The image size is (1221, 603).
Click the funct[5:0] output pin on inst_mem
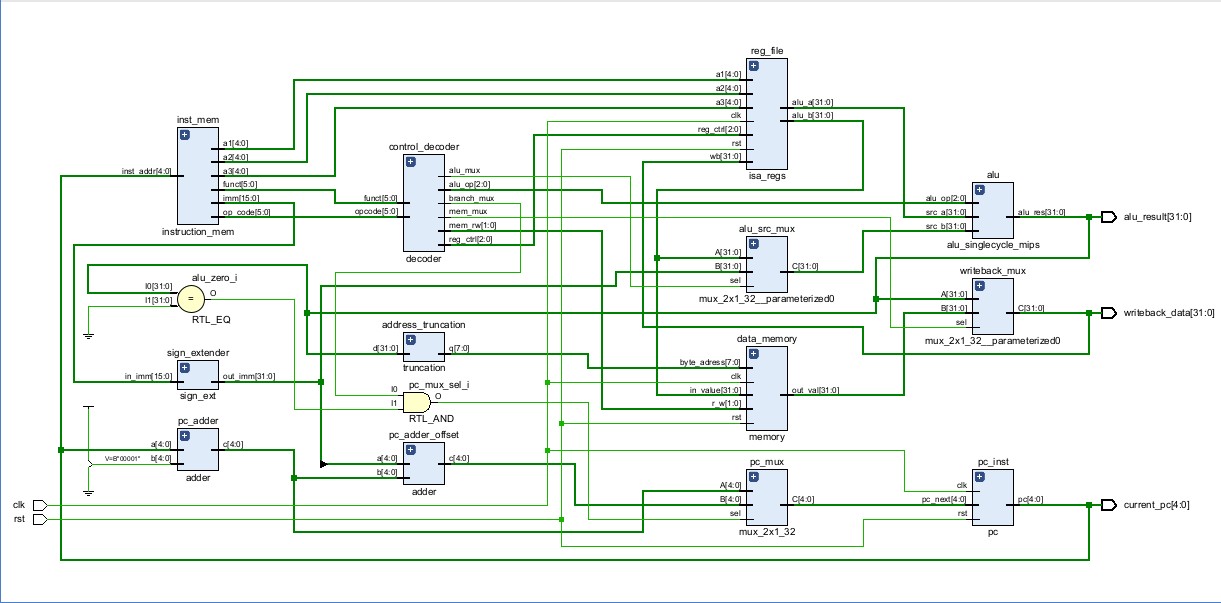click(240, 184)
